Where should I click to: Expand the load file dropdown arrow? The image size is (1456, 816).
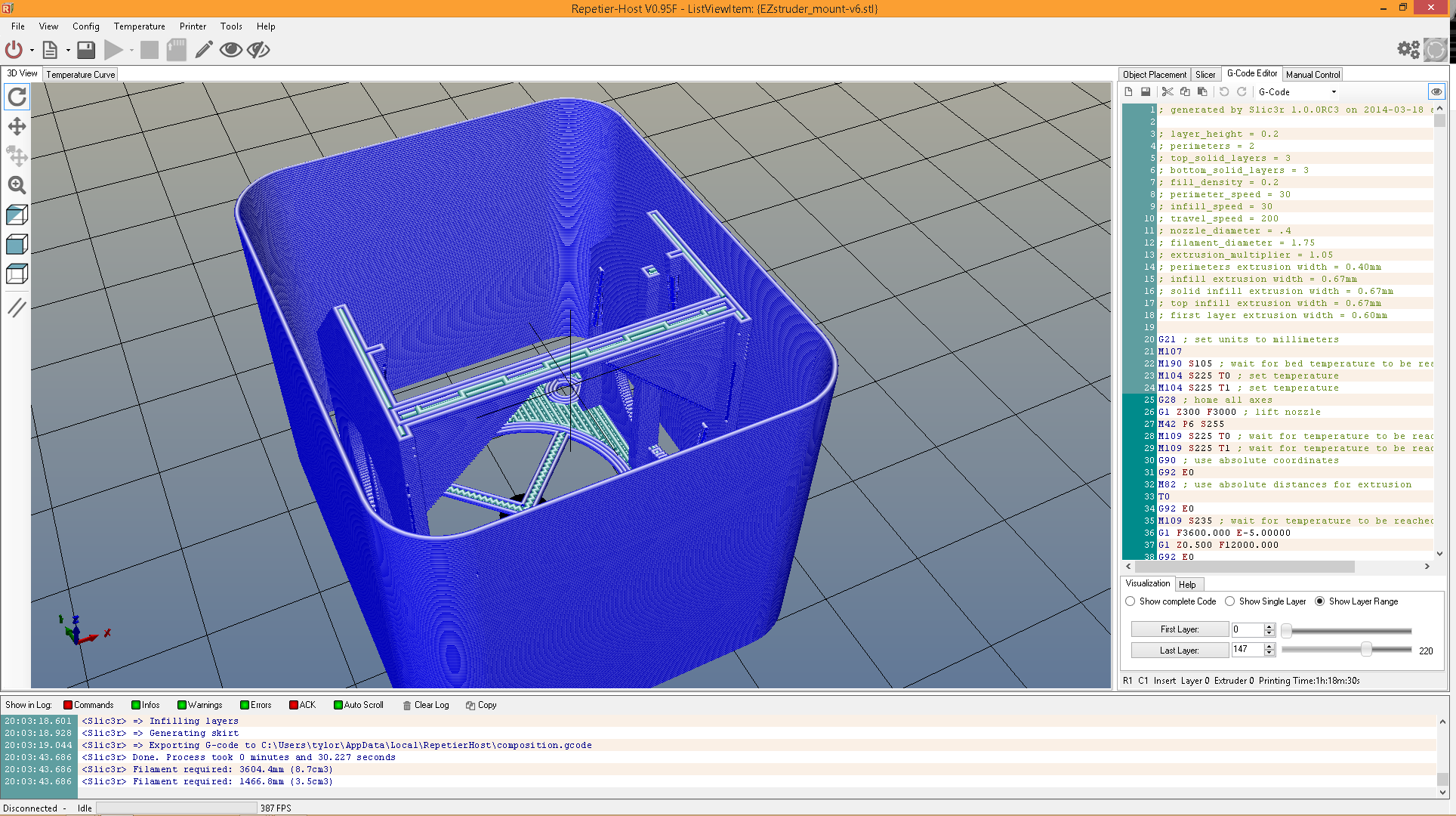68,51
